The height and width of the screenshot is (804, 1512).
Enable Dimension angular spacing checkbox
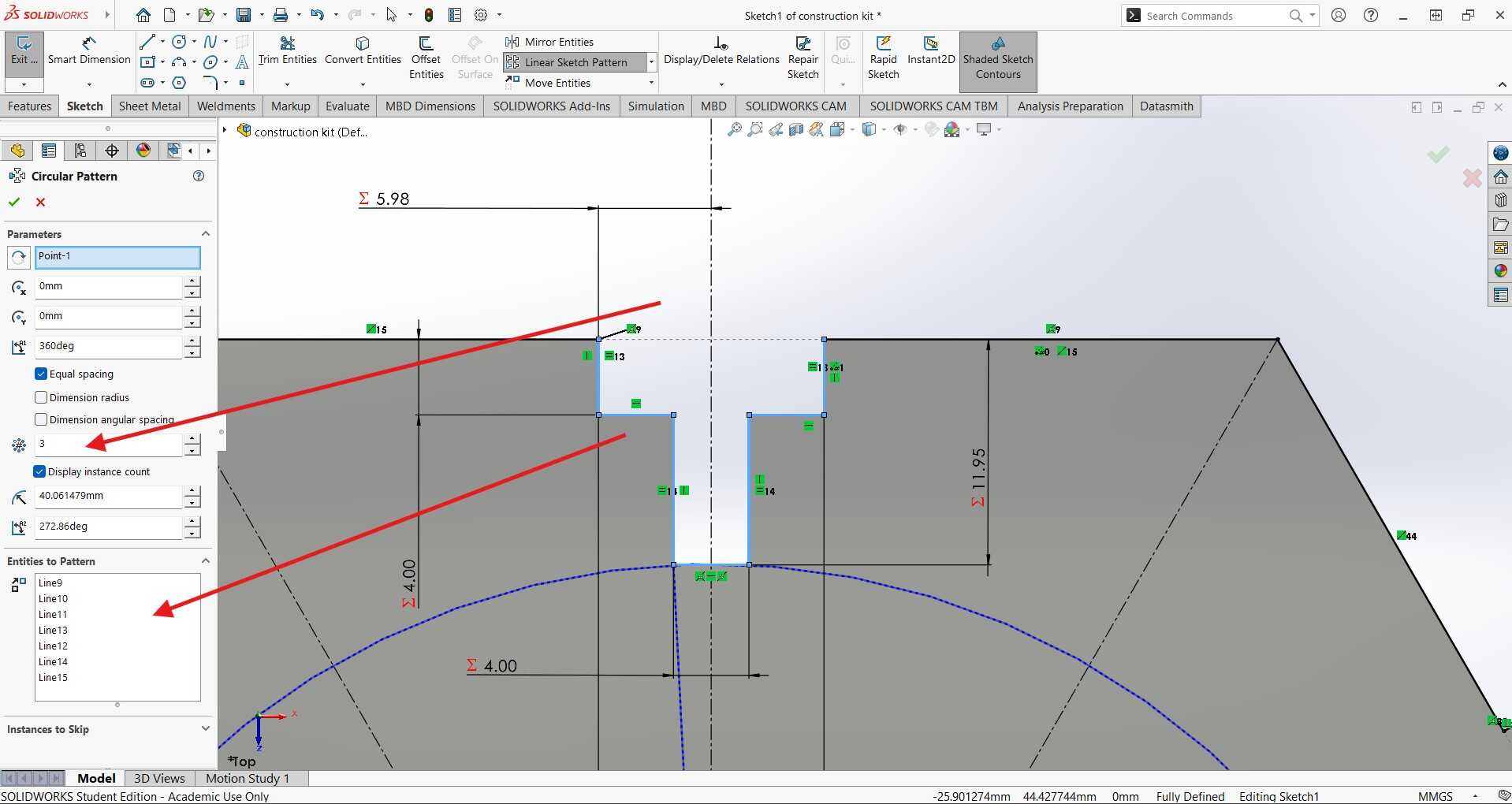tap(41, 419)
